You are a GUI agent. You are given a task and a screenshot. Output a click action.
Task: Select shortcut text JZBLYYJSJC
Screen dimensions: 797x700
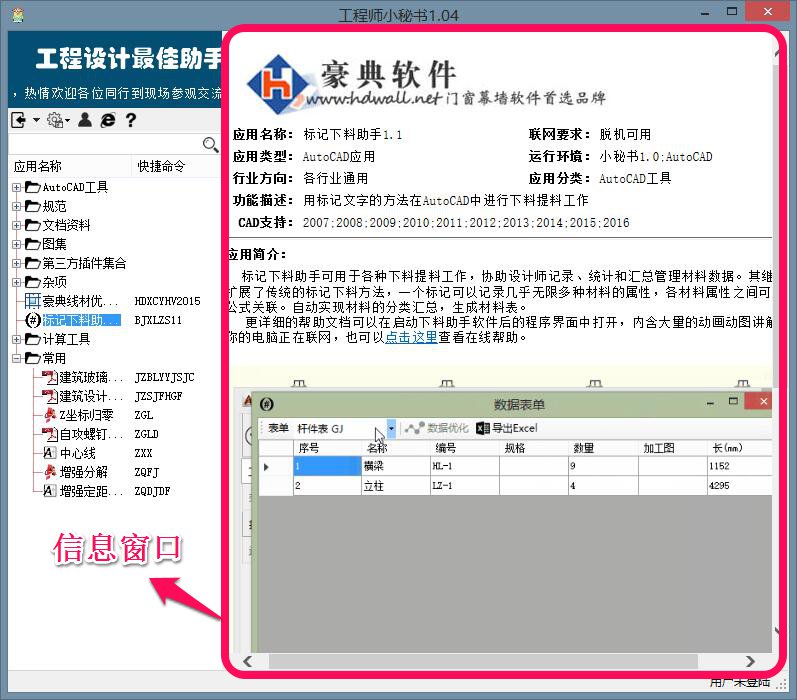click(164, 377)
